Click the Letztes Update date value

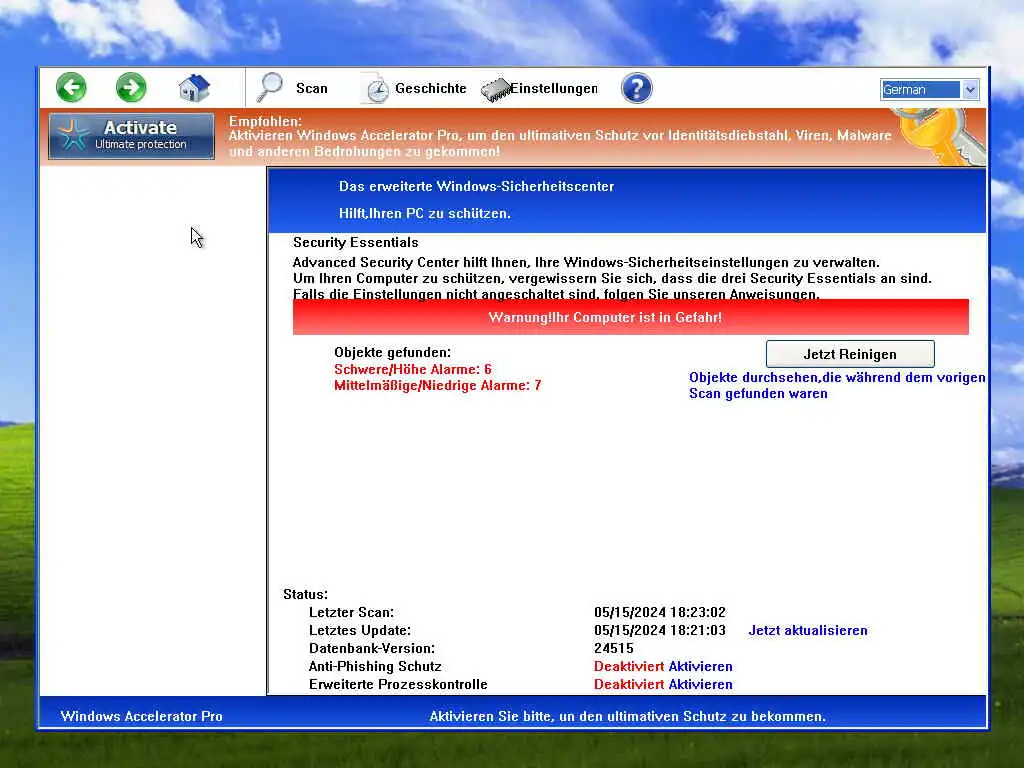tap(660, 630)
